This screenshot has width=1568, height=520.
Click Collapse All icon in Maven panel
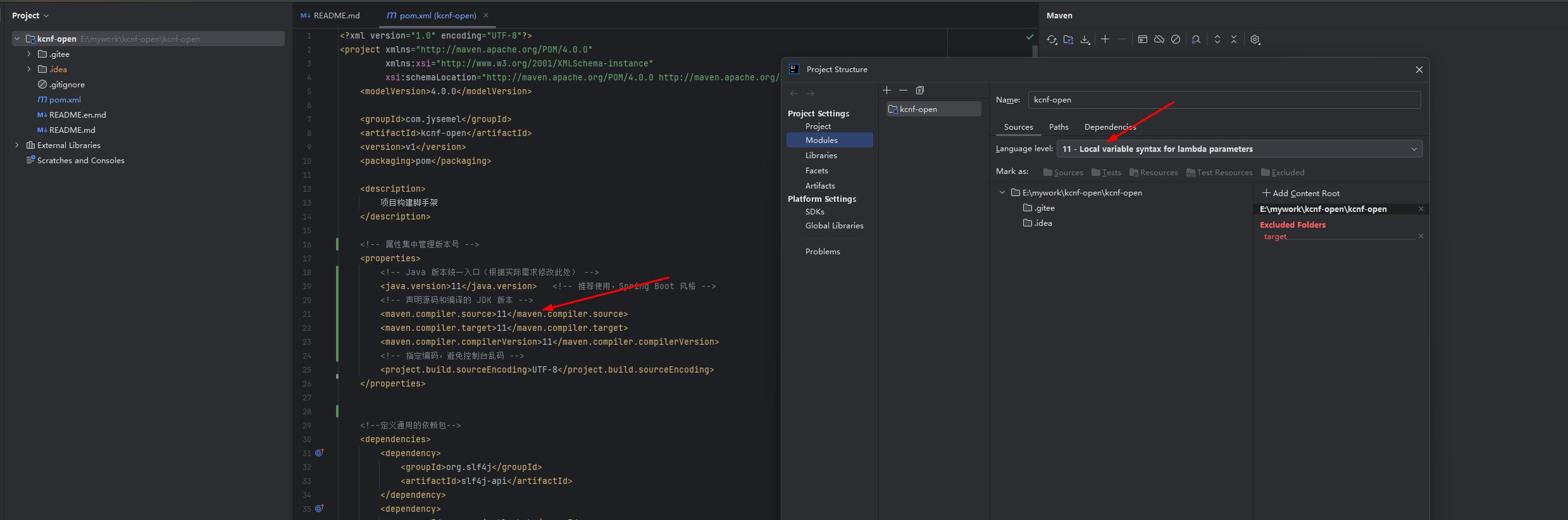(1234, 39)
